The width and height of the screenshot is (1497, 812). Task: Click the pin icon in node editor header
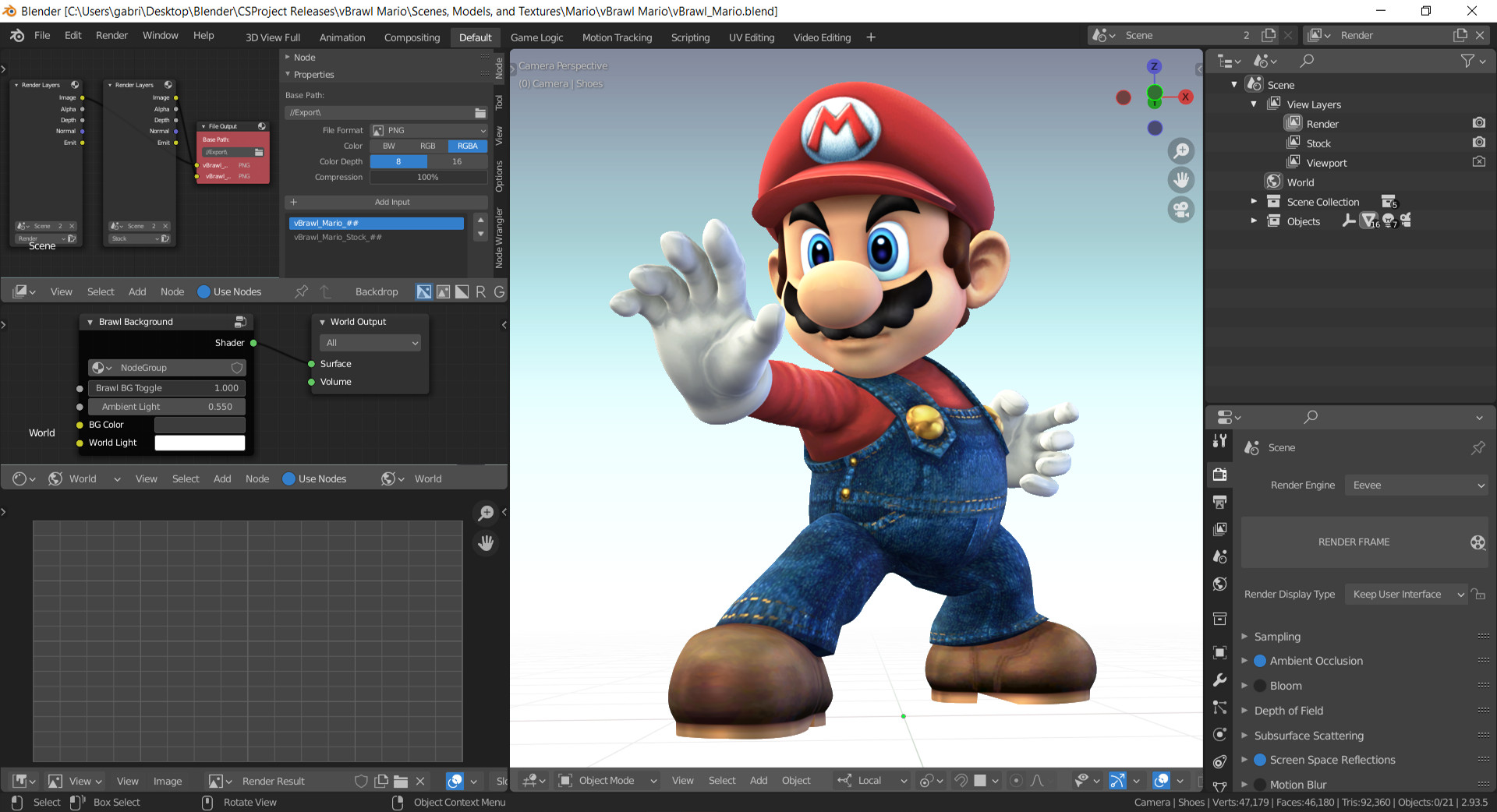pos(301,291)
